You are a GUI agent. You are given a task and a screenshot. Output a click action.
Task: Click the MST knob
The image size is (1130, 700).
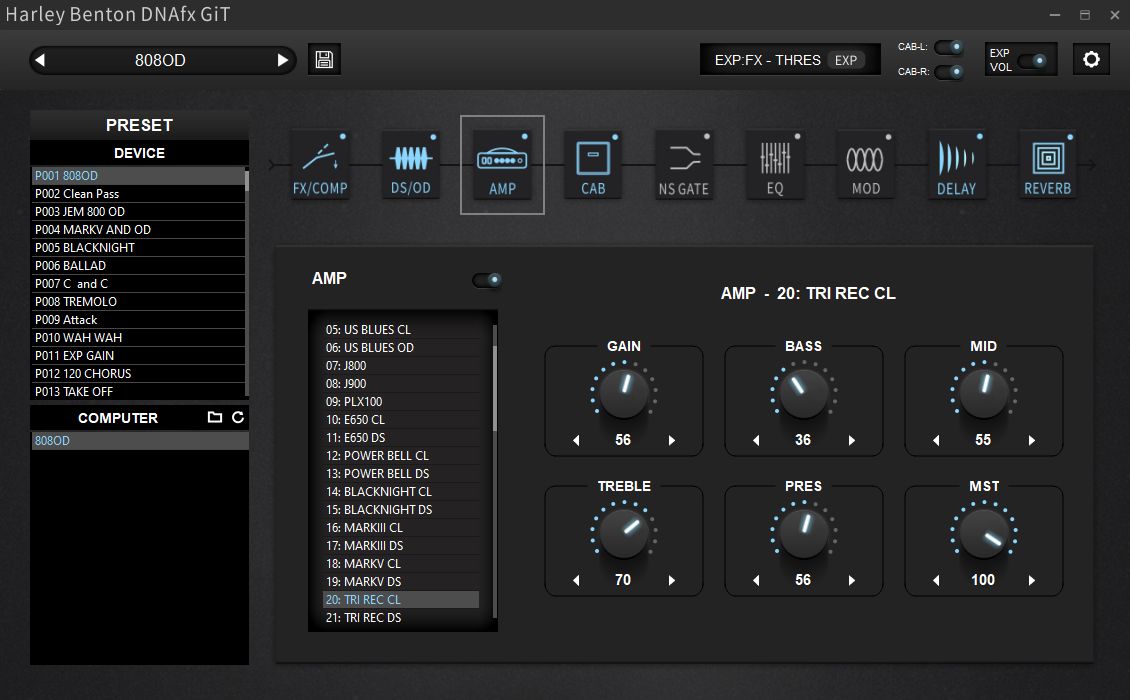(x=984, y=533)
